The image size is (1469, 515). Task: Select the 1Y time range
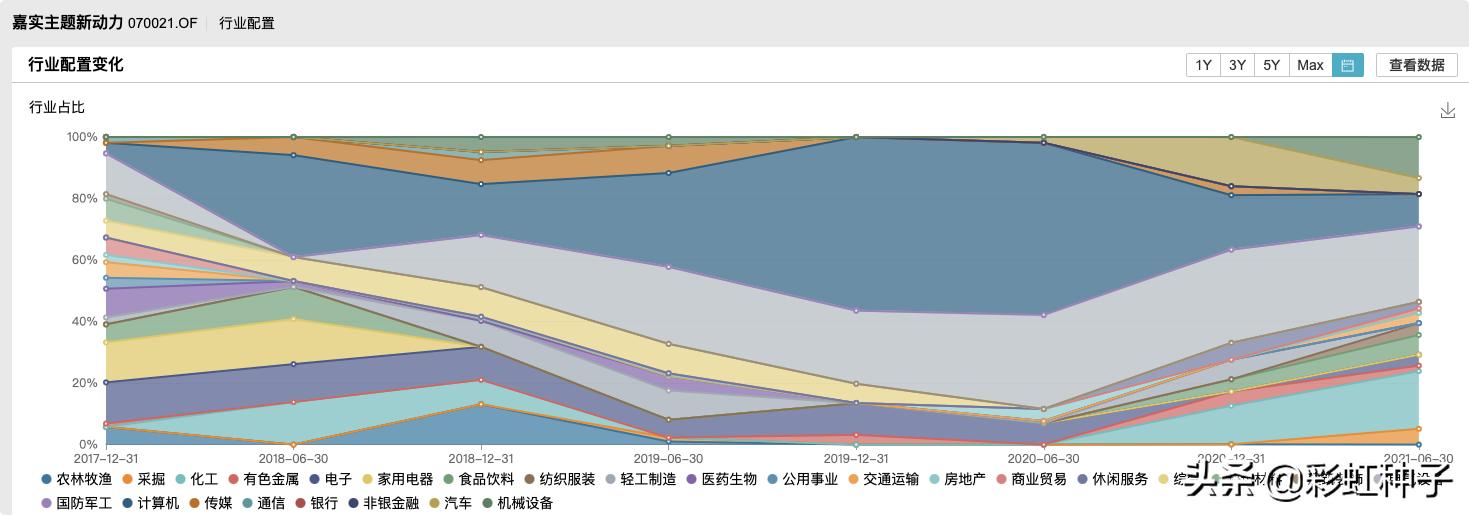click(x=1203, y=65)
